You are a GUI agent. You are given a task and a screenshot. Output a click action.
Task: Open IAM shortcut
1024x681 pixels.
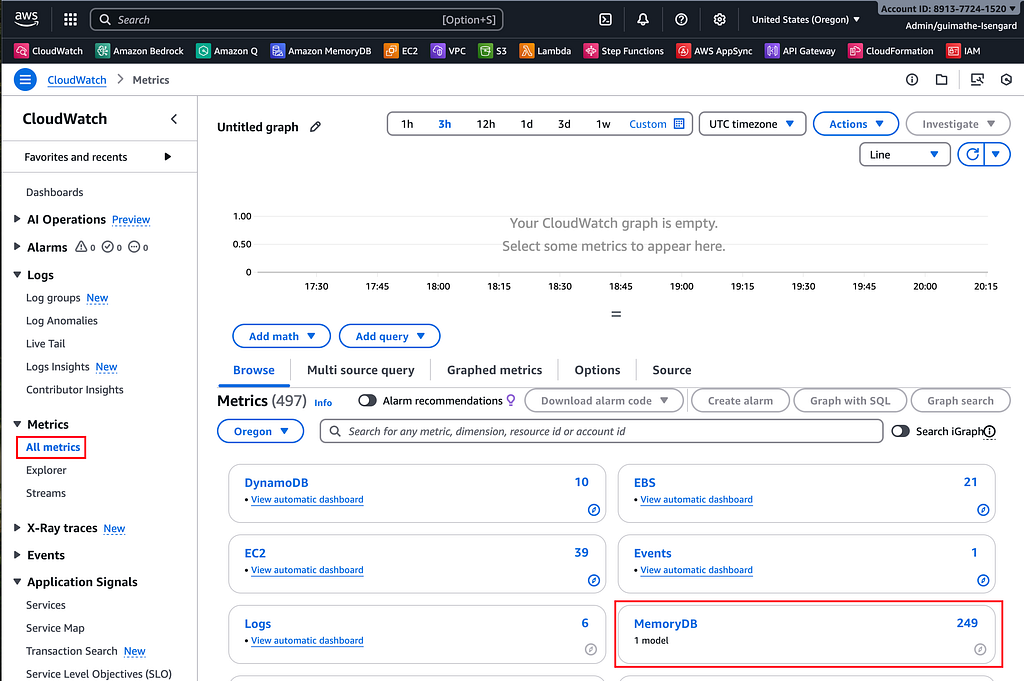[x=963, y=50]
